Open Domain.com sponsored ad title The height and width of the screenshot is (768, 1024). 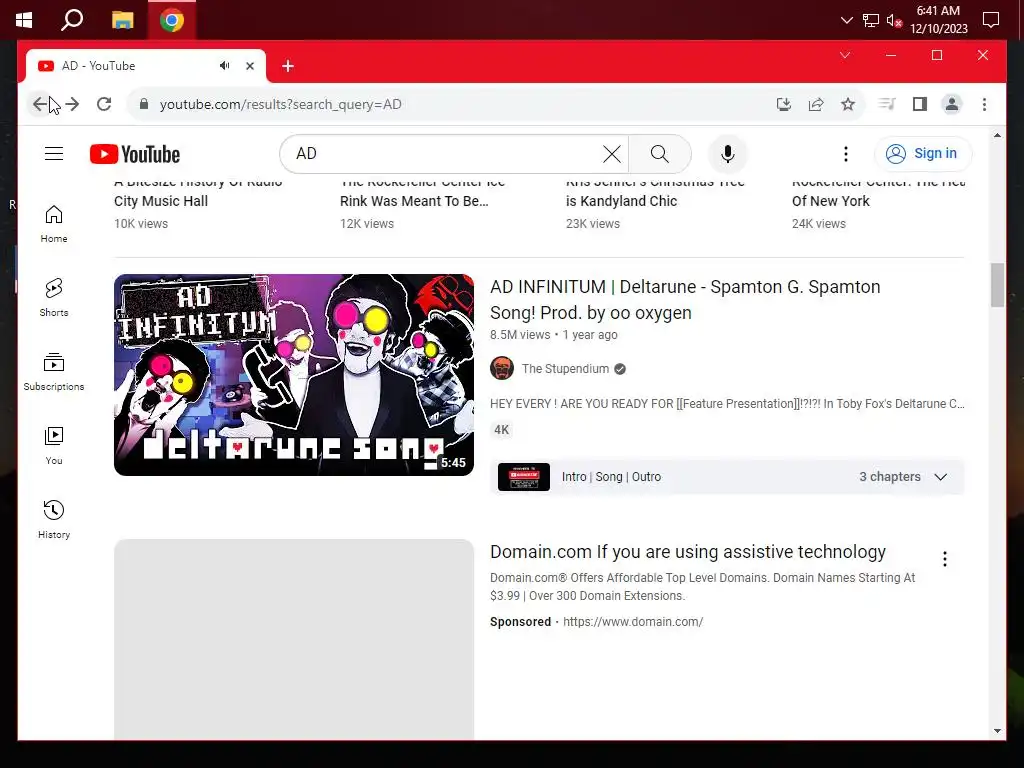point(688,552)
